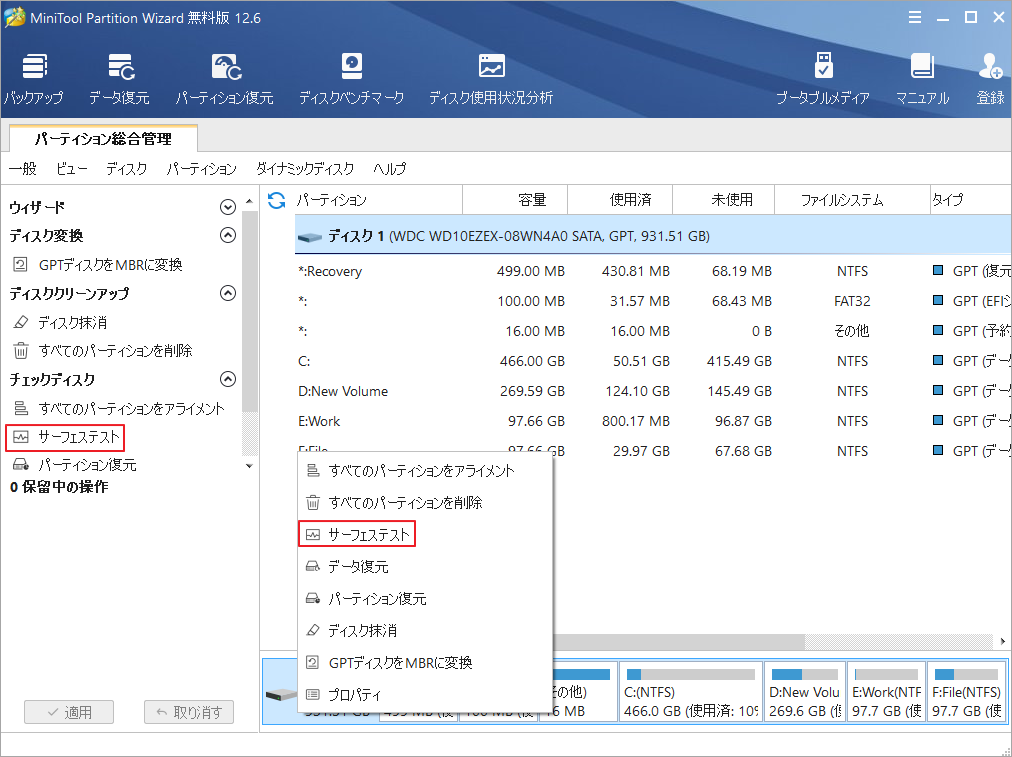Open the hamburger menu in title bar
The width and height of the screenshot is (1012, 757).
coord(915,17)
